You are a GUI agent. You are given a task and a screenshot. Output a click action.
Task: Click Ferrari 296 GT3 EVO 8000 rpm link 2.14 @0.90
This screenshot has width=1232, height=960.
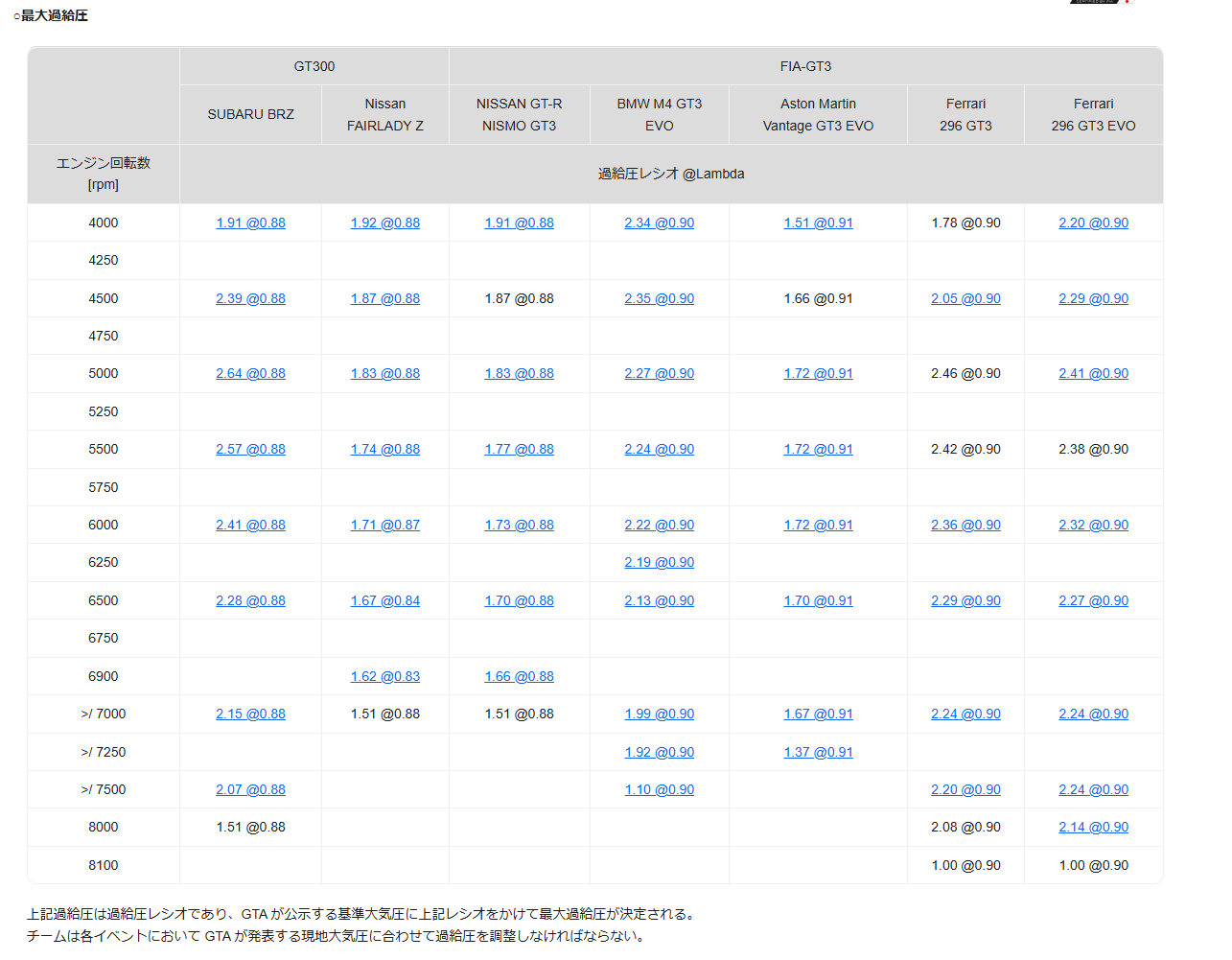point(1093,827)
